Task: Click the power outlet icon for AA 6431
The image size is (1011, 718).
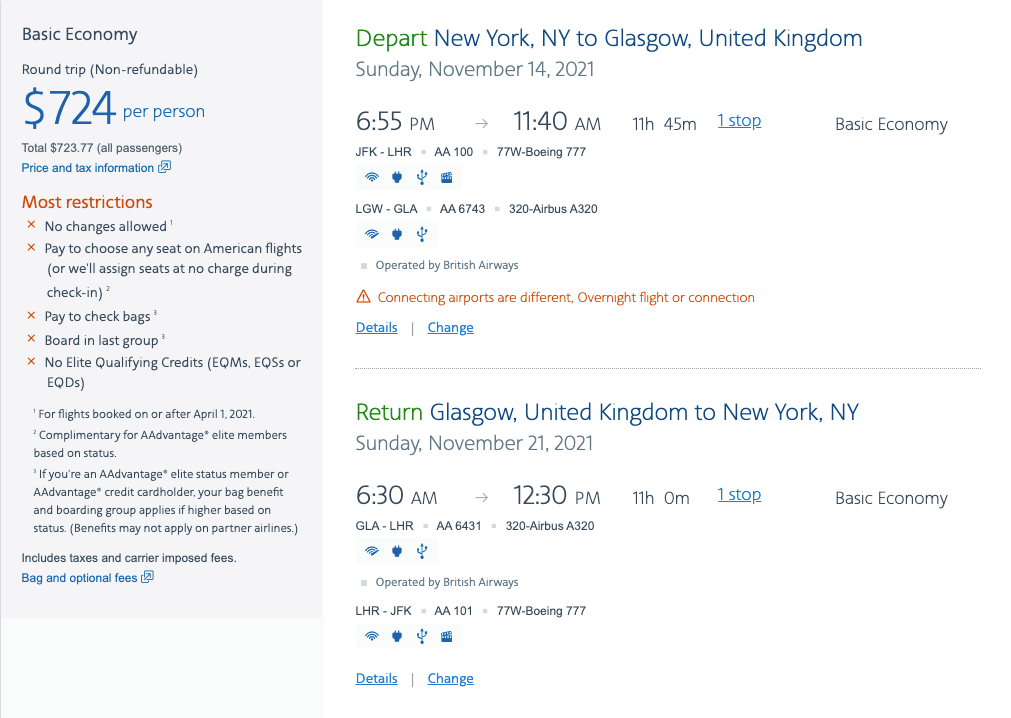Action: (x=397, y=551)
